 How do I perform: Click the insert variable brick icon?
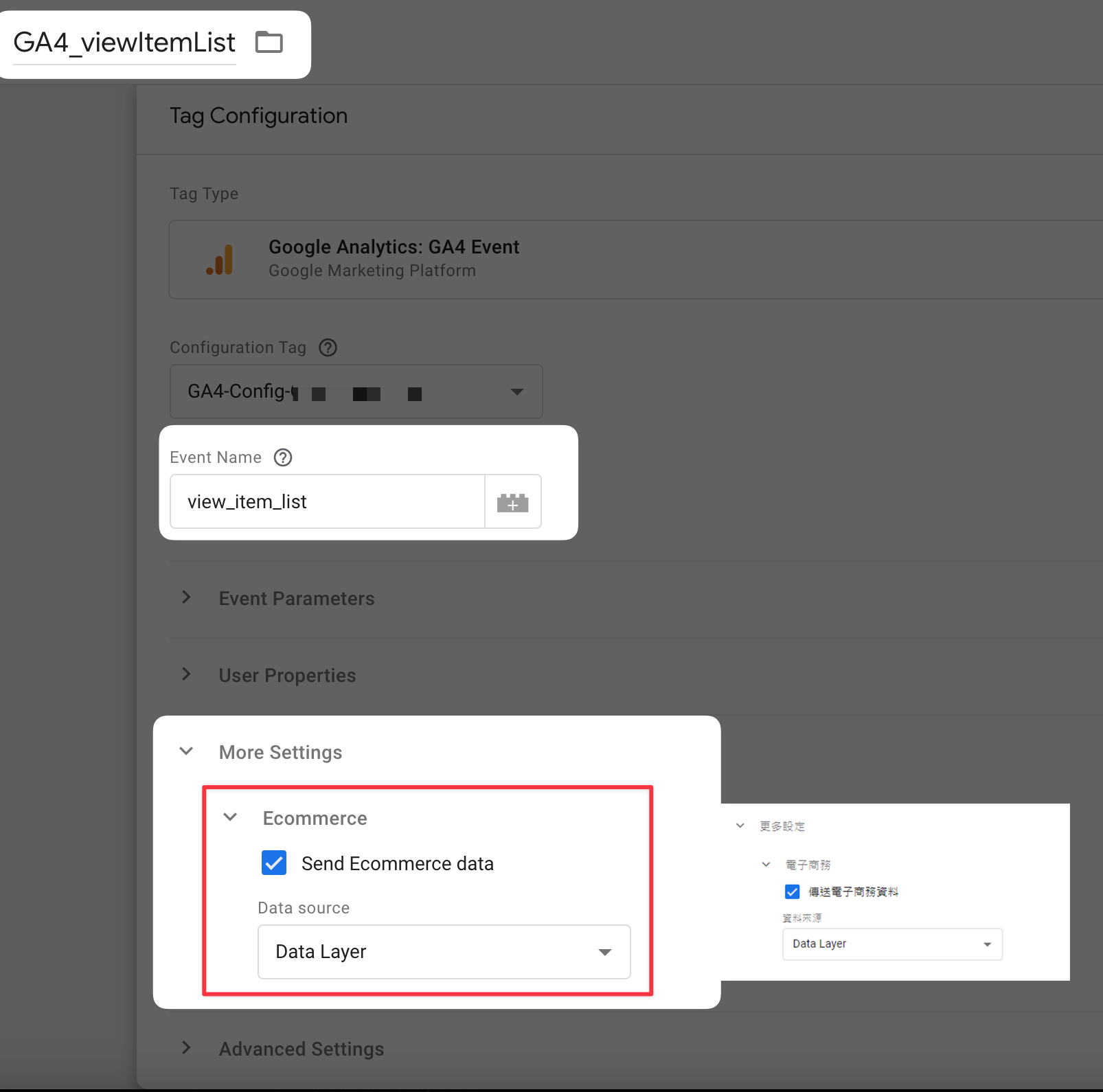tap(513, 502)
